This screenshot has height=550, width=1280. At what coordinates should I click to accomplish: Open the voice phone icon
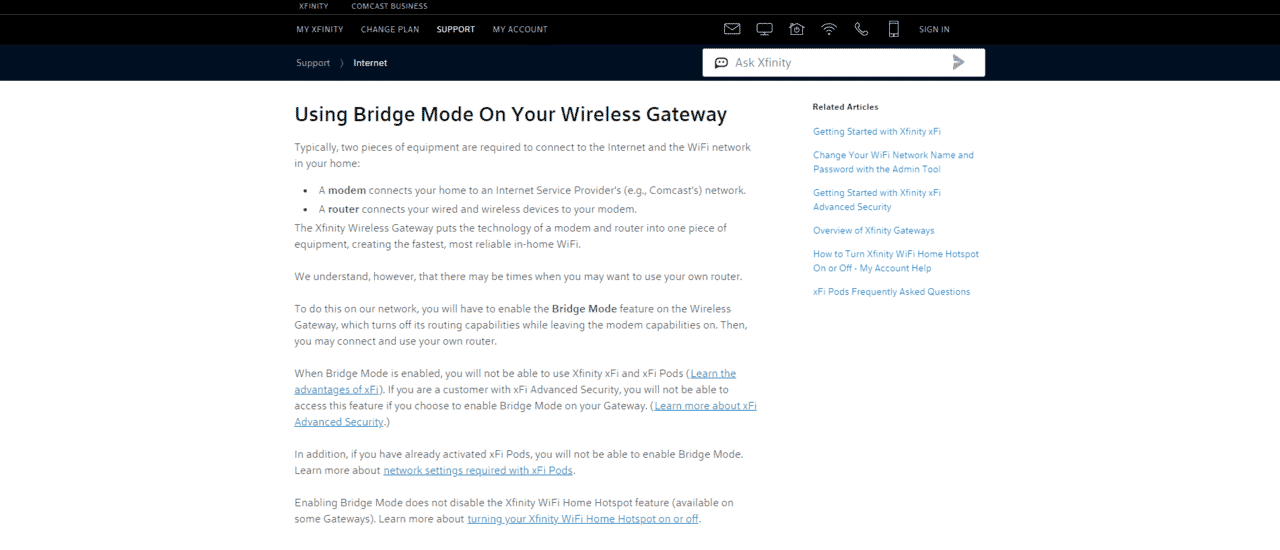pyautogui.click(x=861, y=29)
